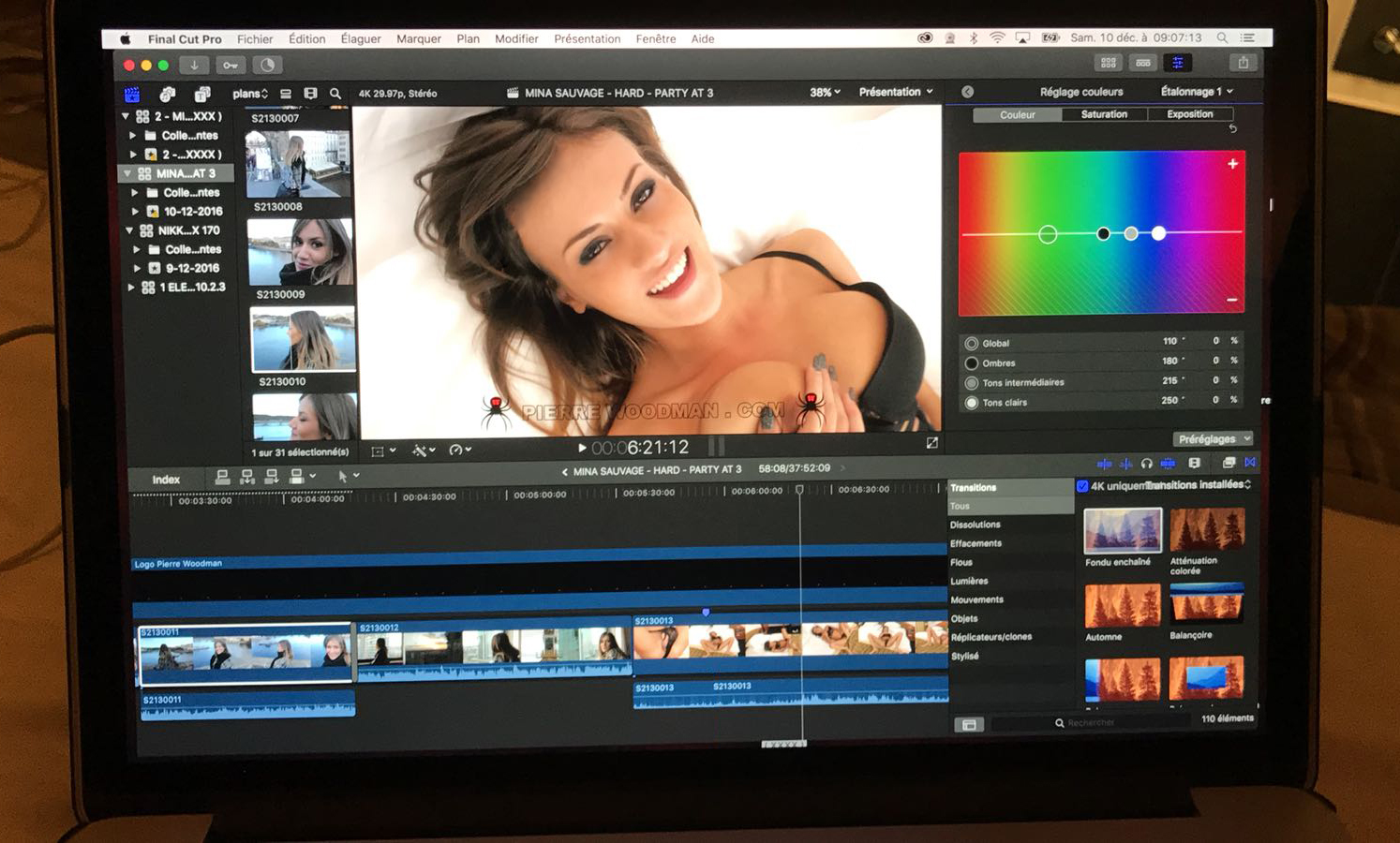Screen dimensions: 1400x843
Task: Open the Marquer menu
Action: 418,38
